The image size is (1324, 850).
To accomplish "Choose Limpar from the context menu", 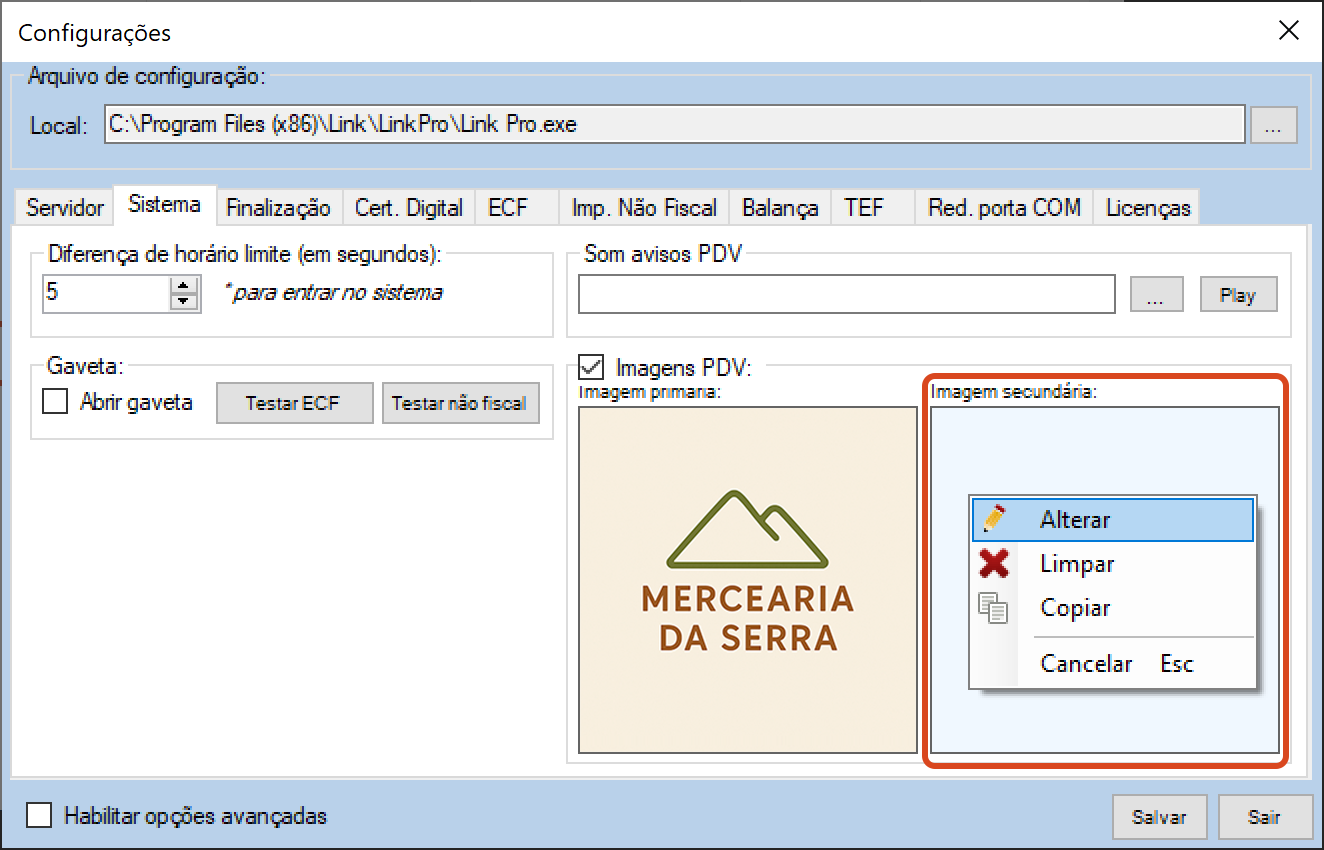I will [x=1077, y=564].
